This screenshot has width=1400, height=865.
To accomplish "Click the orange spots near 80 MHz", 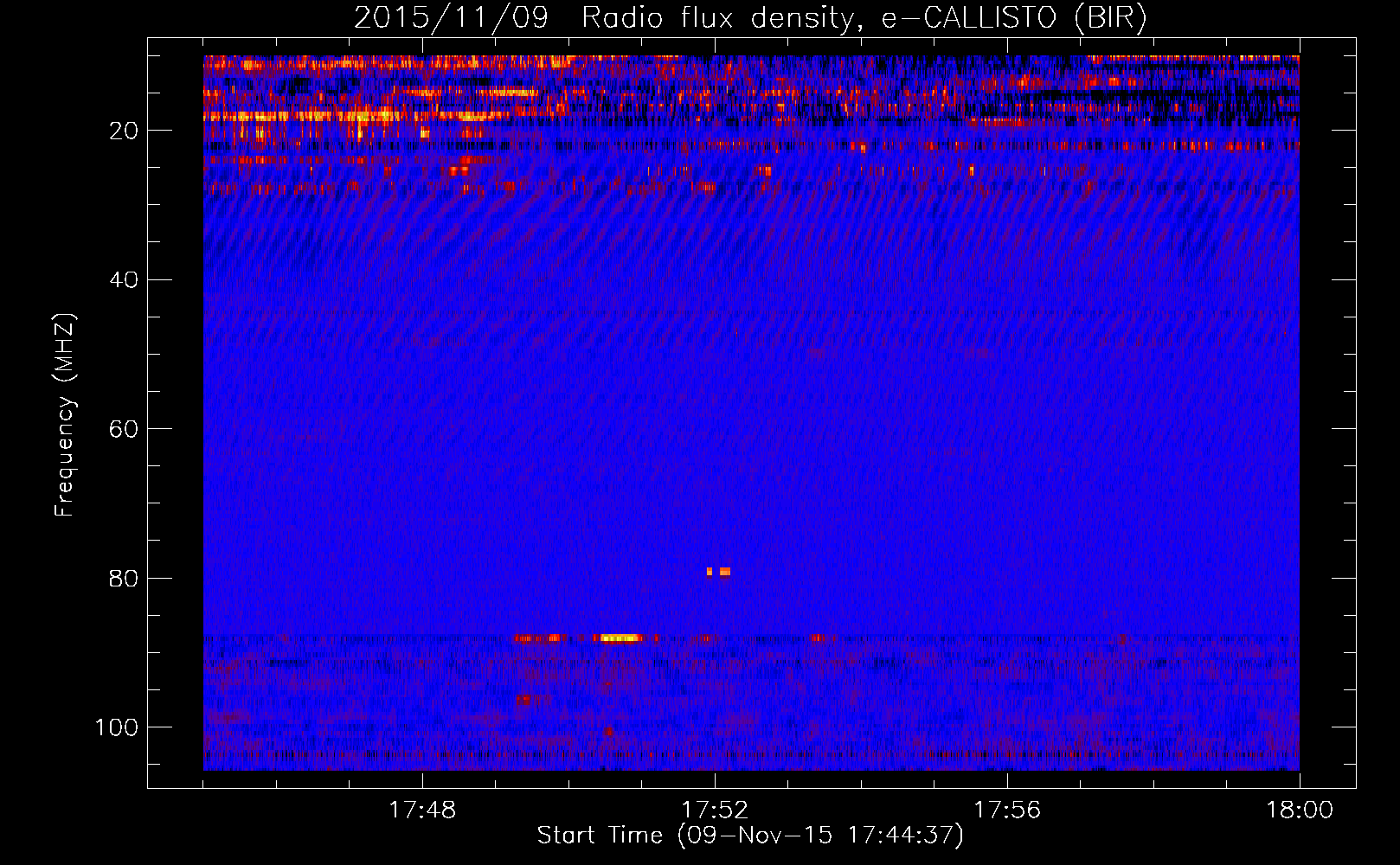I will click(719, 572).
